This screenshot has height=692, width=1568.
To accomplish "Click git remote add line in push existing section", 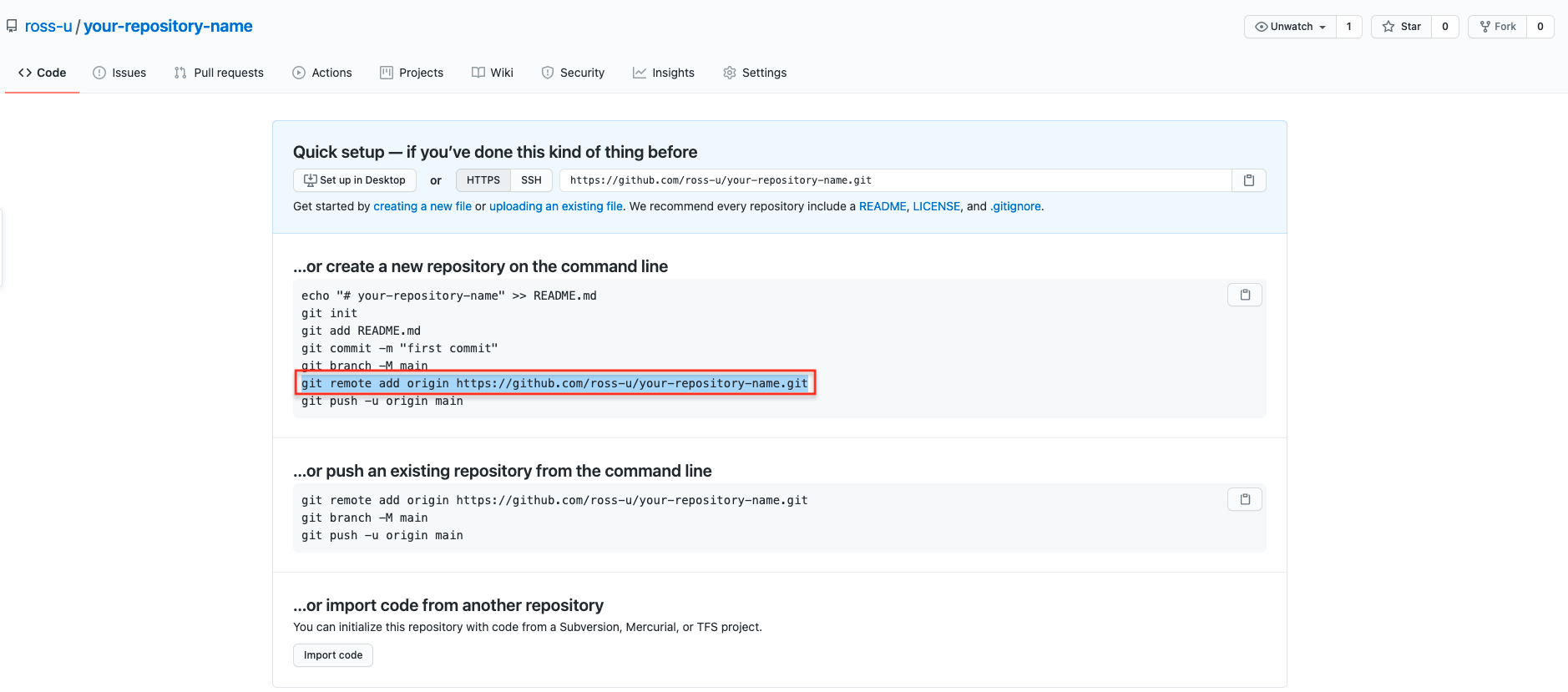I will point(554,500).
